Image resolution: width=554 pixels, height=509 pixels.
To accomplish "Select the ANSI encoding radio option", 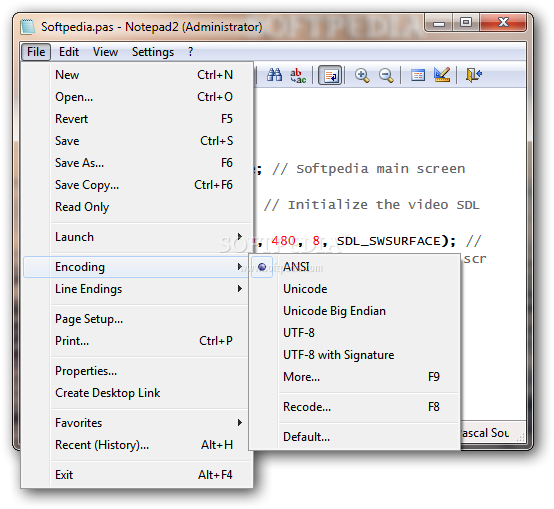I will [x=355, y=267].
